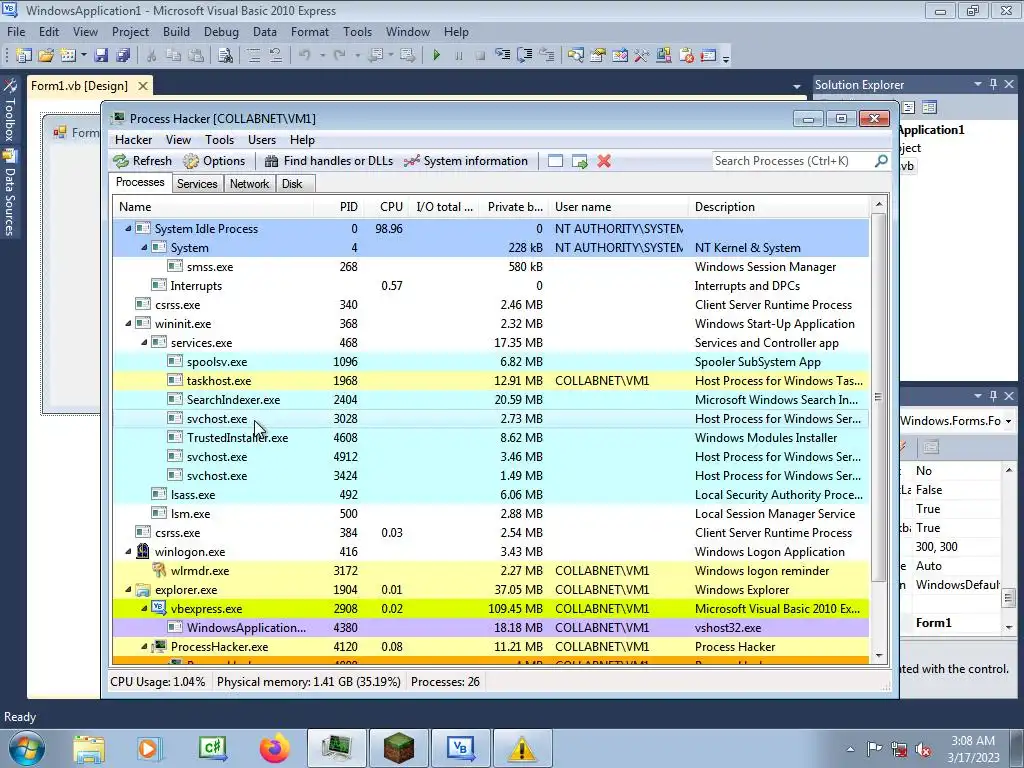Collapse the System Idle Process tree node
The height and width of the screenshot is (768, 1024).
click(x=128, y=229)
